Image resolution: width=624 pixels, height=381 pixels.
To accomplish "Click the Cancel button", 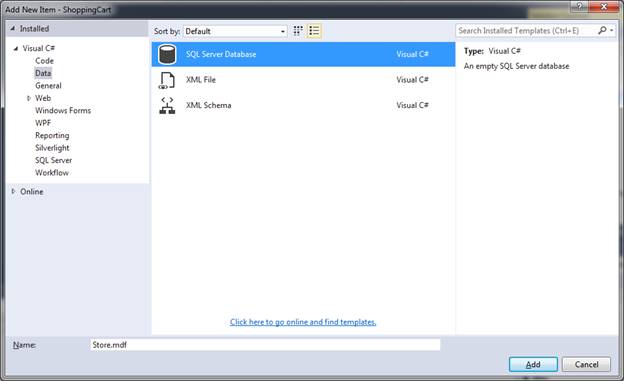I will tap(586, 364).
